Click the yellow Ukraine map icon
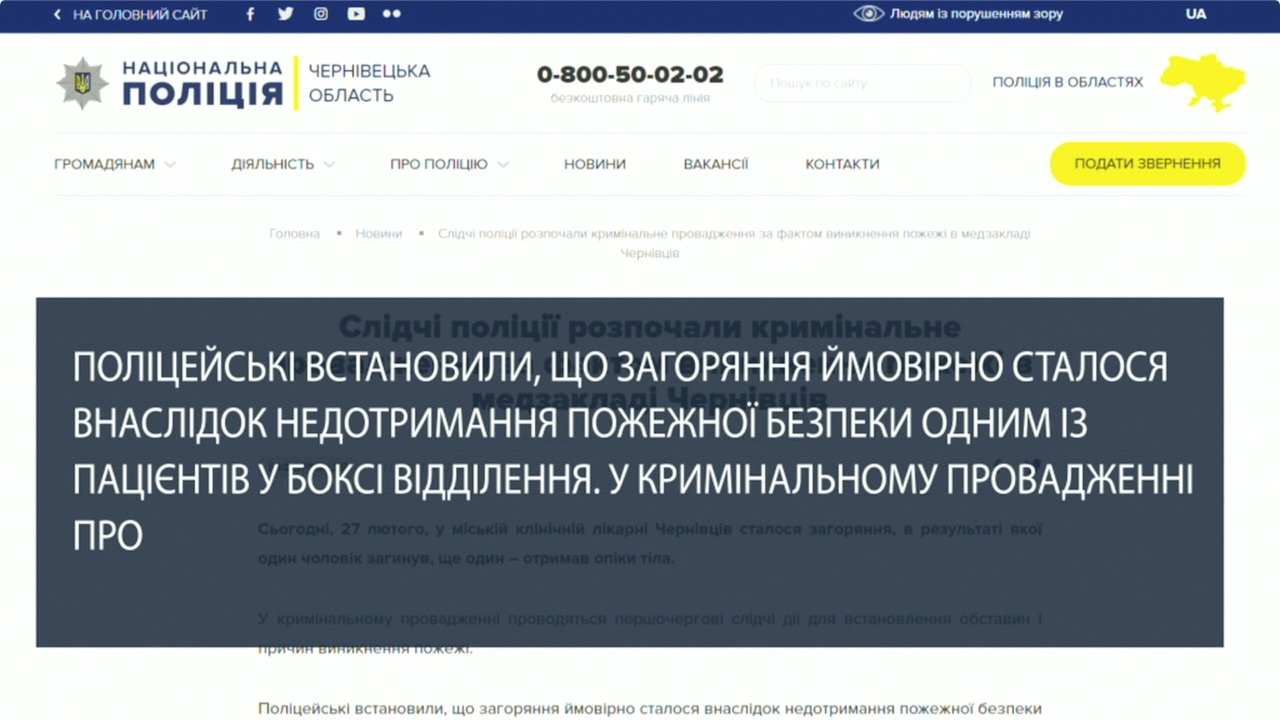Image resolution: width=1280 pixels, height=720 pixels. click(1203, 82)
